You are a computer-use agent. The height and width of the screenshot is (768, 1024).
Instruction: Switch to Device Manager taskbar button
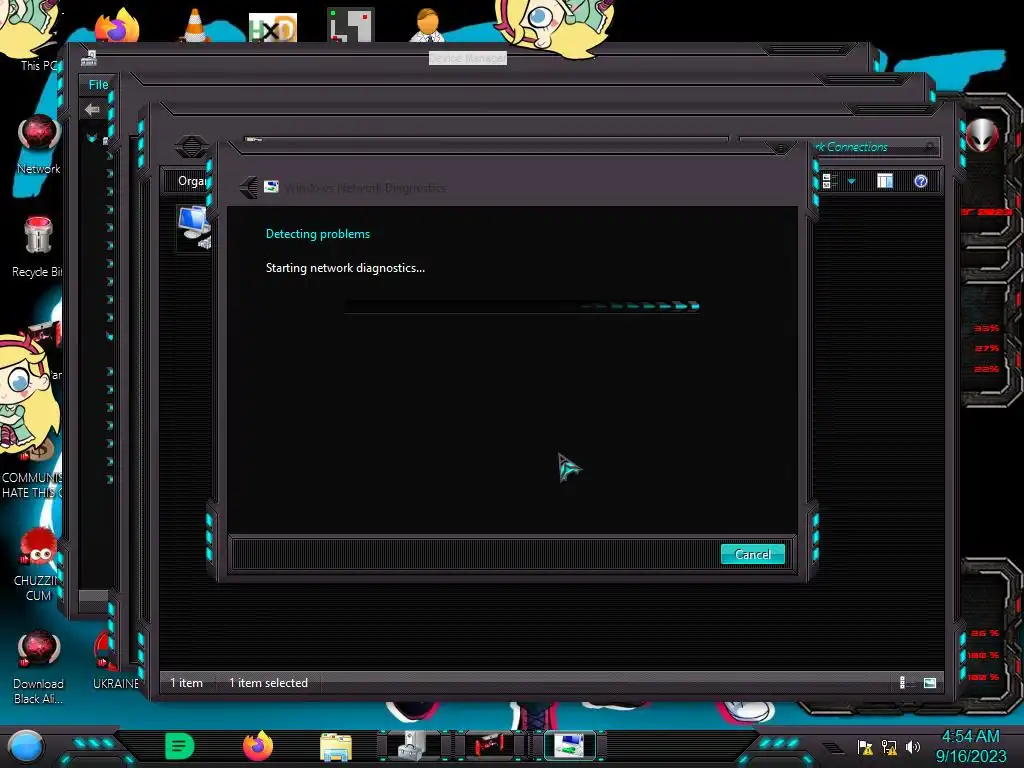[413, 746]
